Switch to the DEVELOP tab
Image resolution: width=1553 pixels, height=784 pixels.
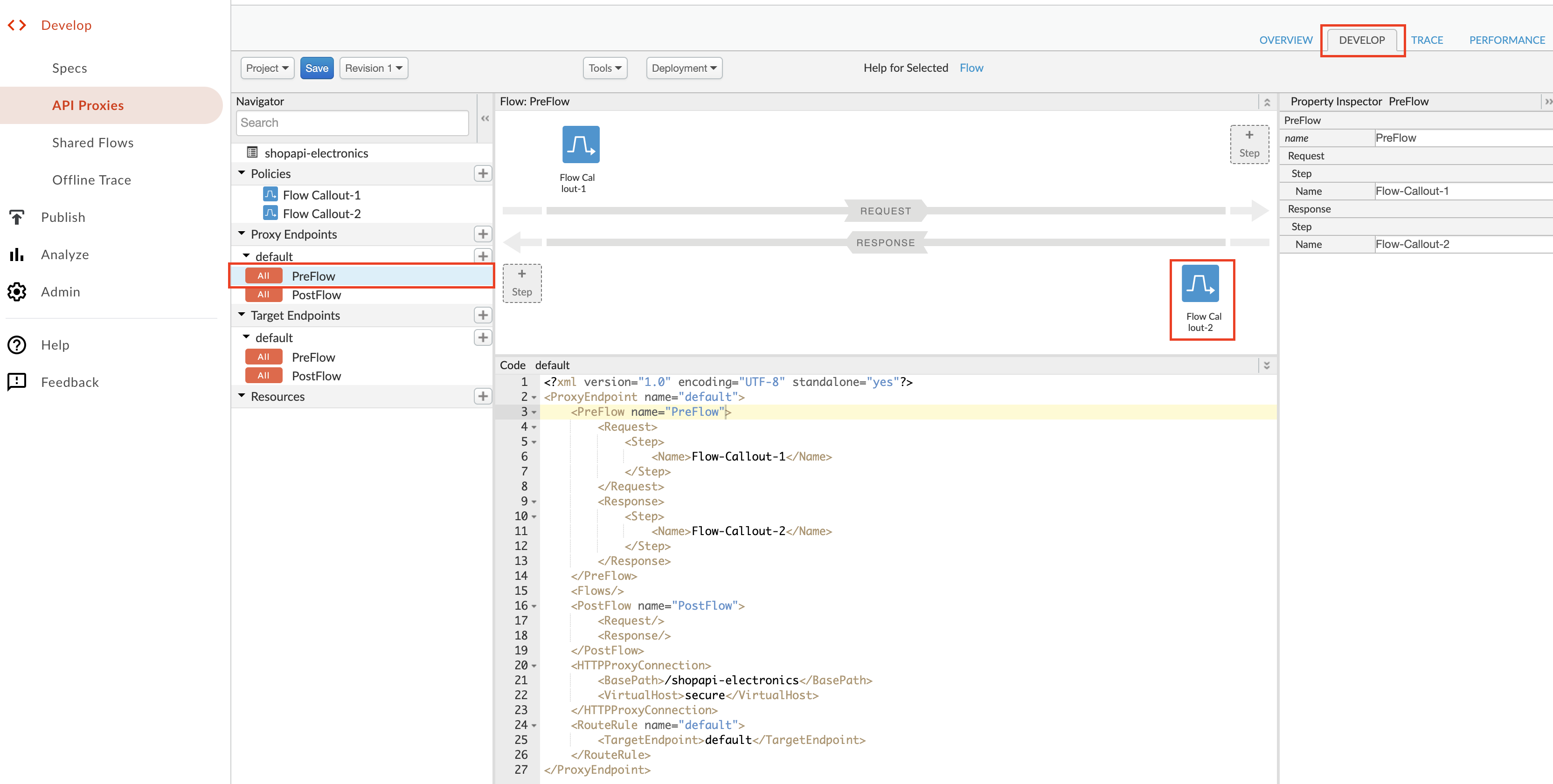[x=1362, y=41]
